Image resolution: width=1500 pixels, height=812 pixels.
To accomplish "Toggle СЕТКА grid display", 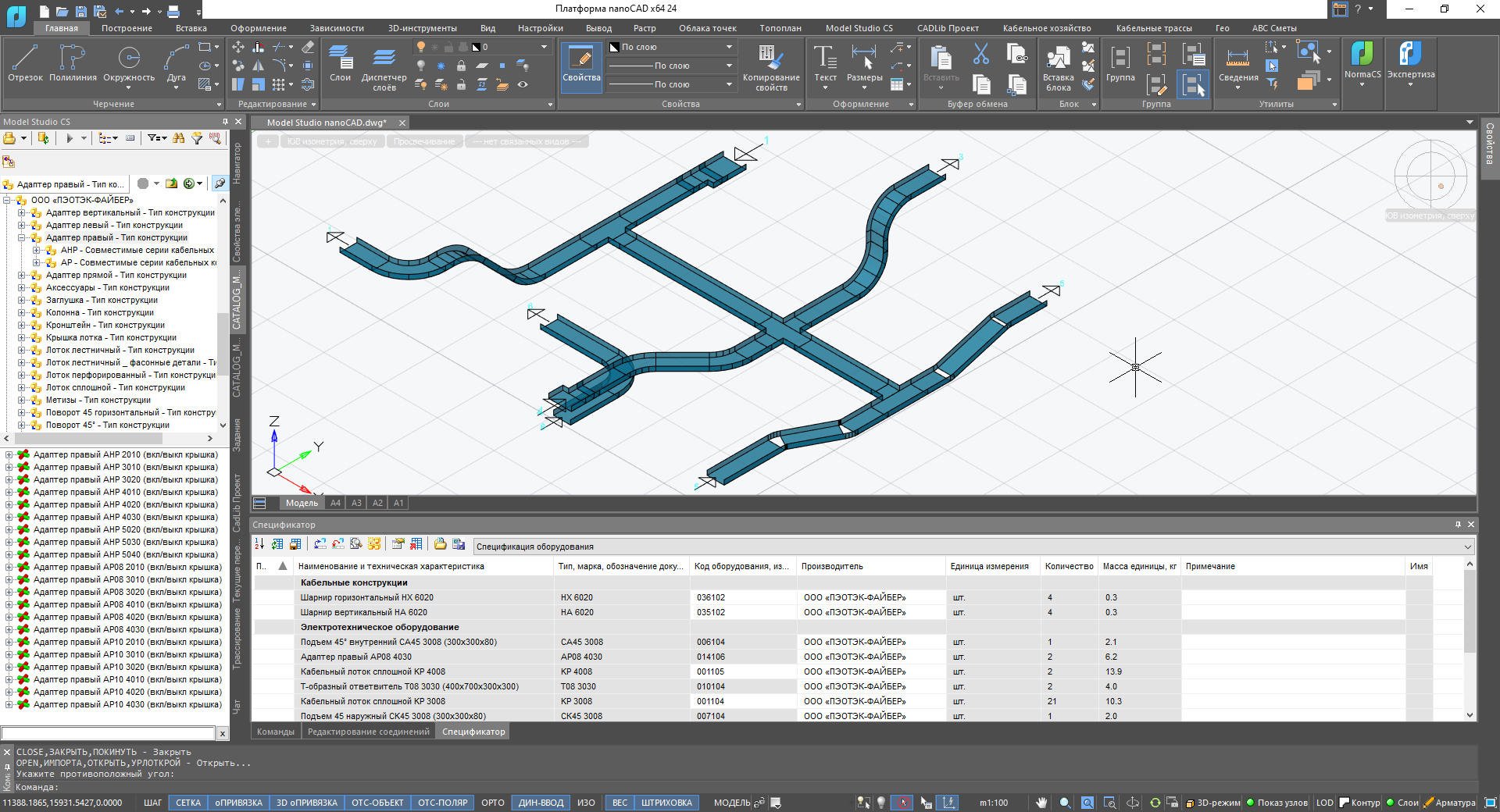I will (188, 803).
